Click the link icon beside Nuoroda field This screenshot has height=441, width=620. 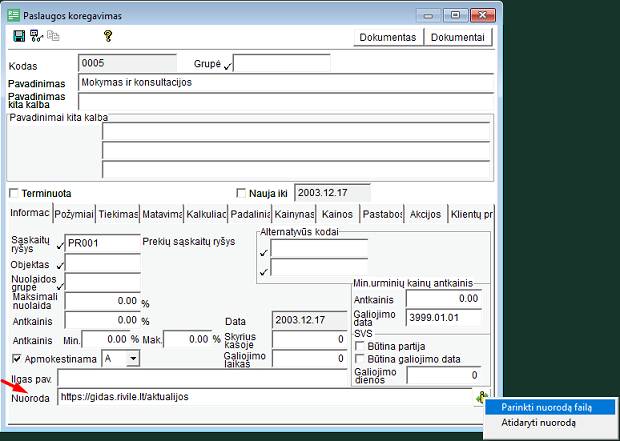point(482,397)
